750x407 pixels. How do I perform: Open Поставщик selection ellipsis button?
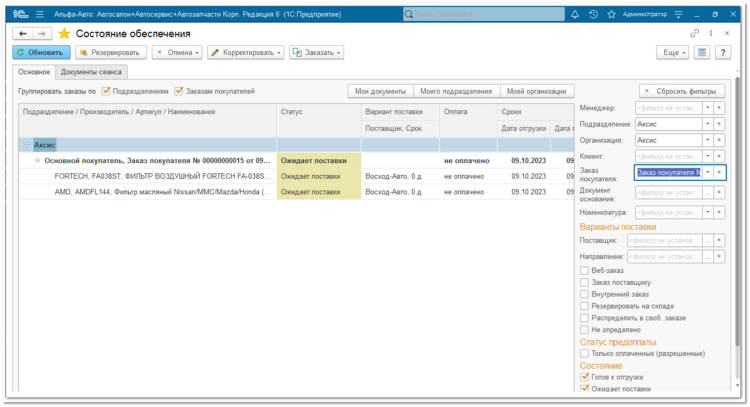pyautogui.click(x=708, y=241)
